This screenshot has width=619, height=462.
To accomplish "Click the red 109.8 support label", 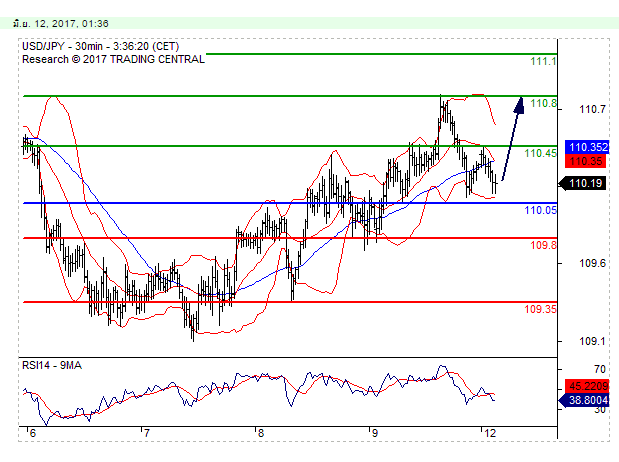I will point(543,245).
